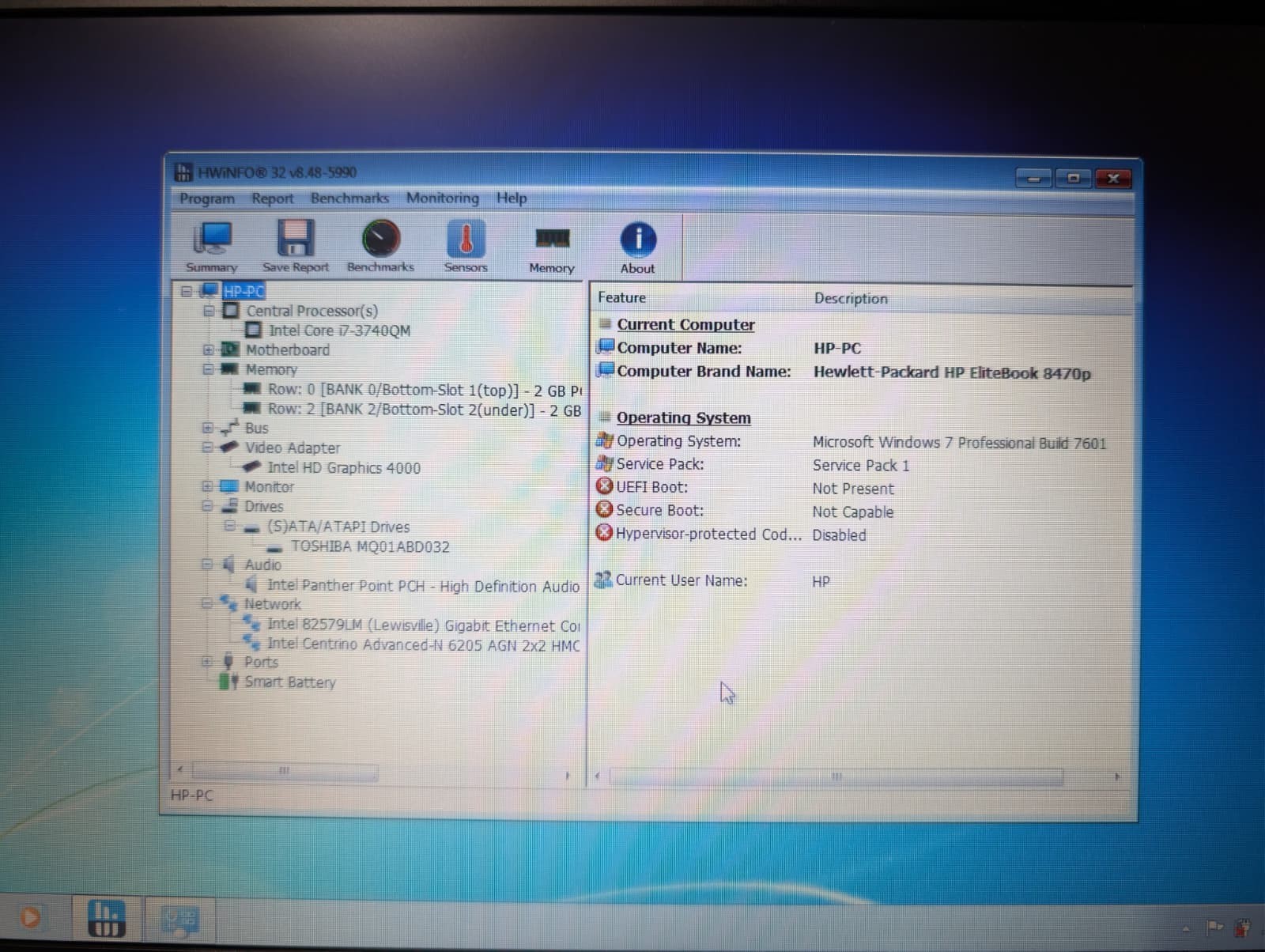Screen dimensions: 1265x952
Task: Collapse the Memory tree node
Action: tap(208, 369)
